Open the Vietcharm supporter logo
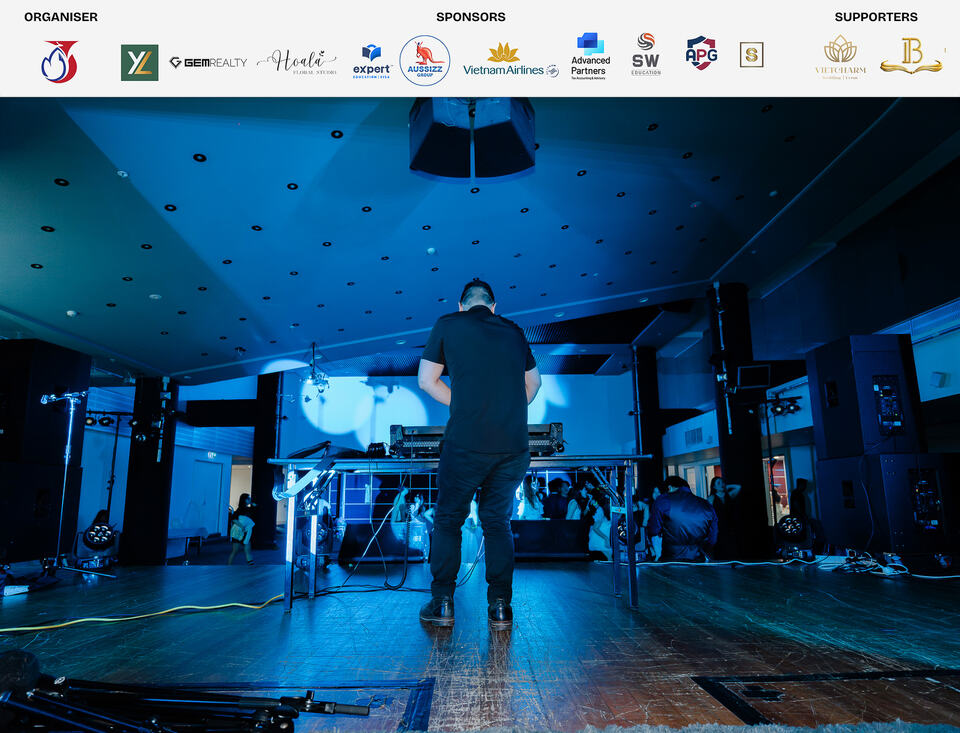The height and width of the screenshot is (733, 960). [840, 57]
